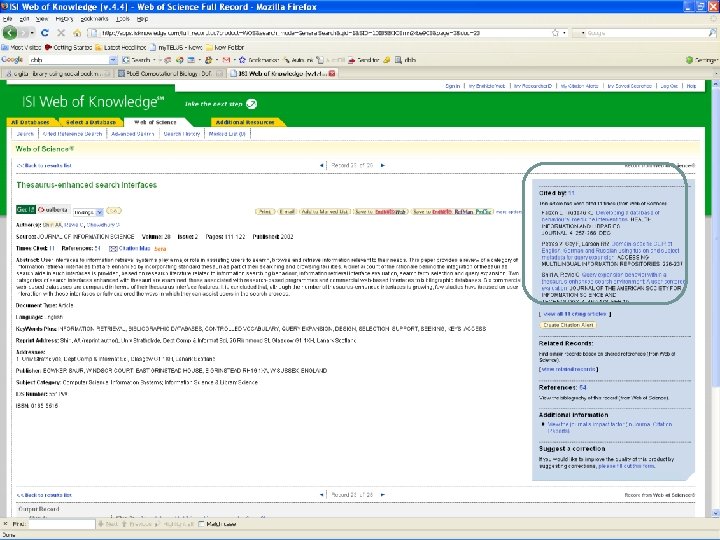Click the Print button
Image resolution: width=720 pixels, height=540 pixels.
(265, 212)
